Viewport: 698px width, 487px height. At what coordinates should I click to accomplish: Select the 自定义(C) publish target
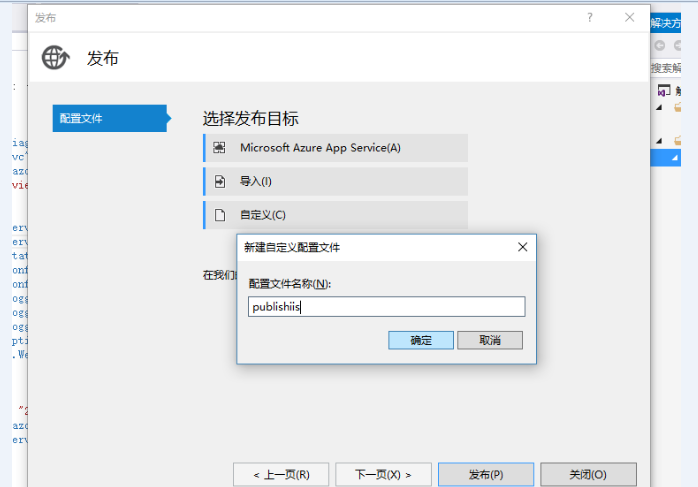(336, 215)
